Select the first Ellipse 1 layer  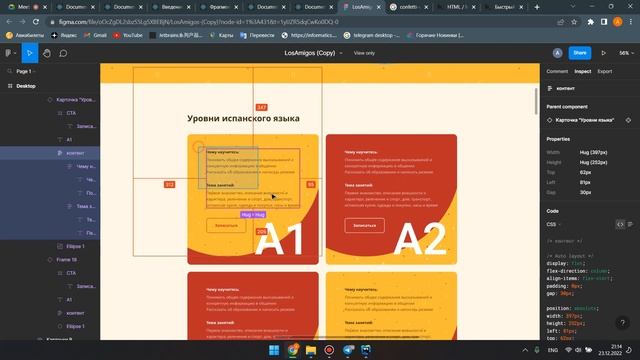pos(75,246)
